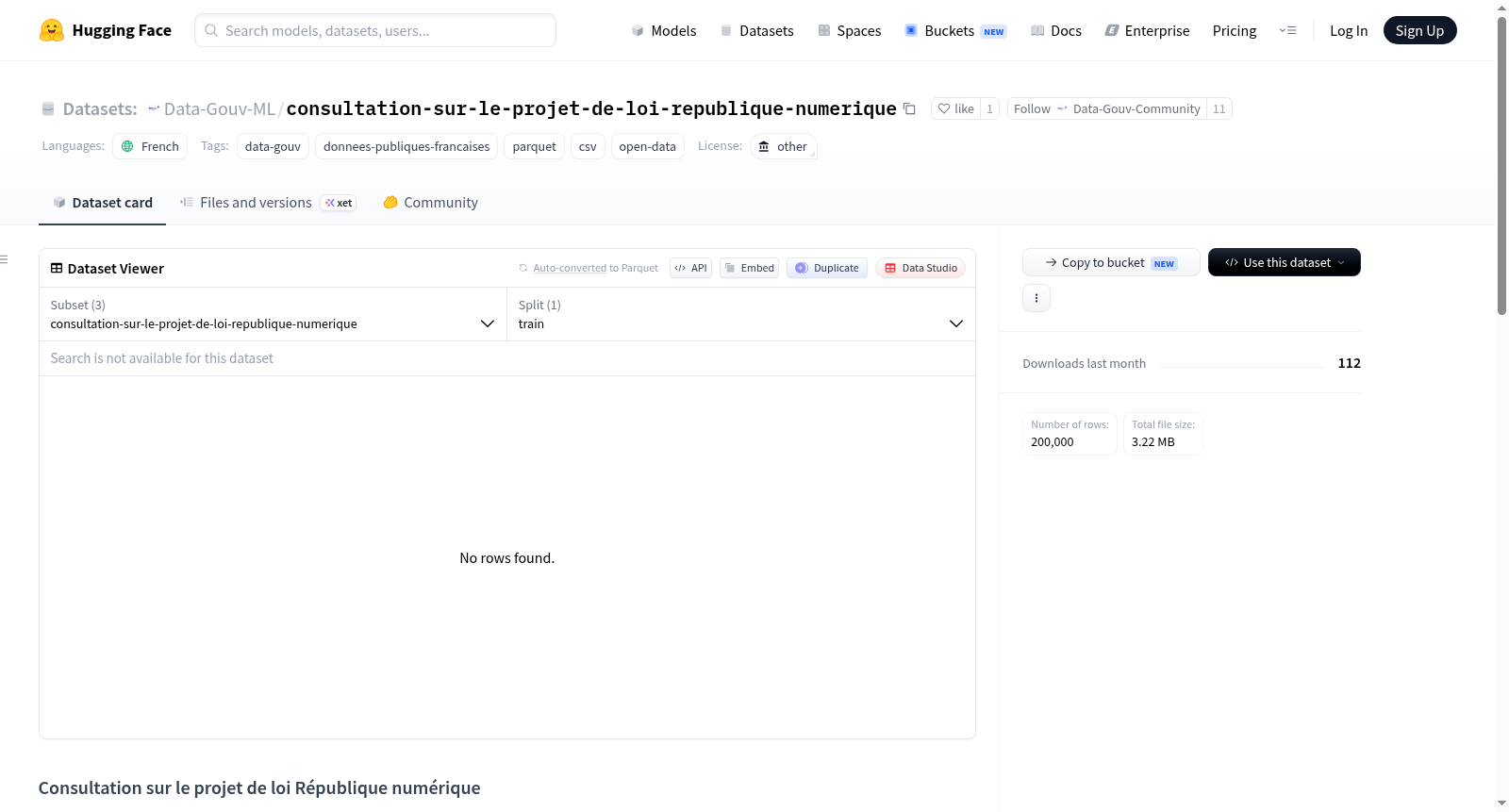Click the Hugging Face logo icon
Image resolution: width=1509 pixels, height=812 pixels.
[x=52, y=30]
